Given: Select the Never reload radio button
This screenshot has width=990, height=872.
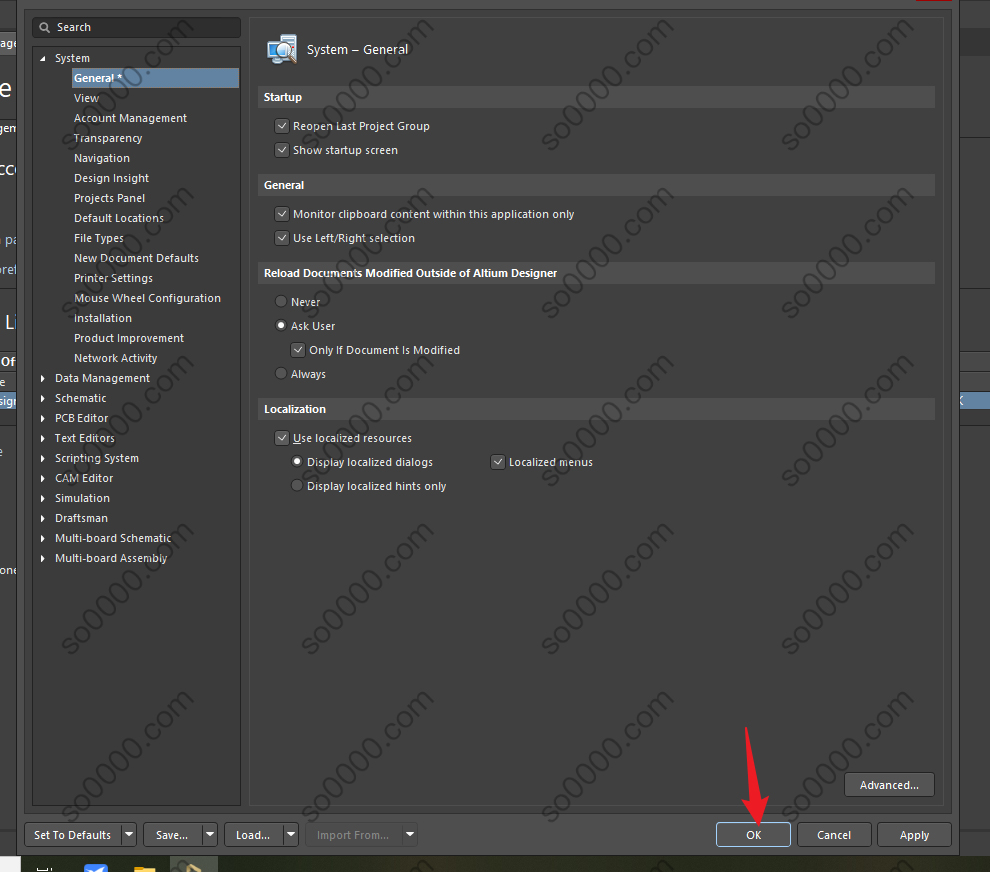Looking at the screenshot, I should pos(281,301).
